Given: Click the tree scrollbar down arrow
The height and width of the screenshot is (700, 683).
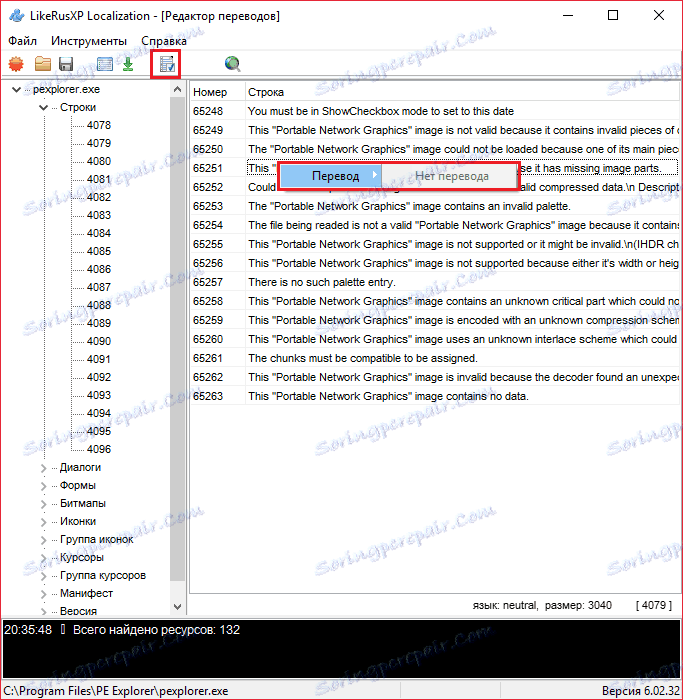Looking at the screenshot, I should tap(177, 607).
